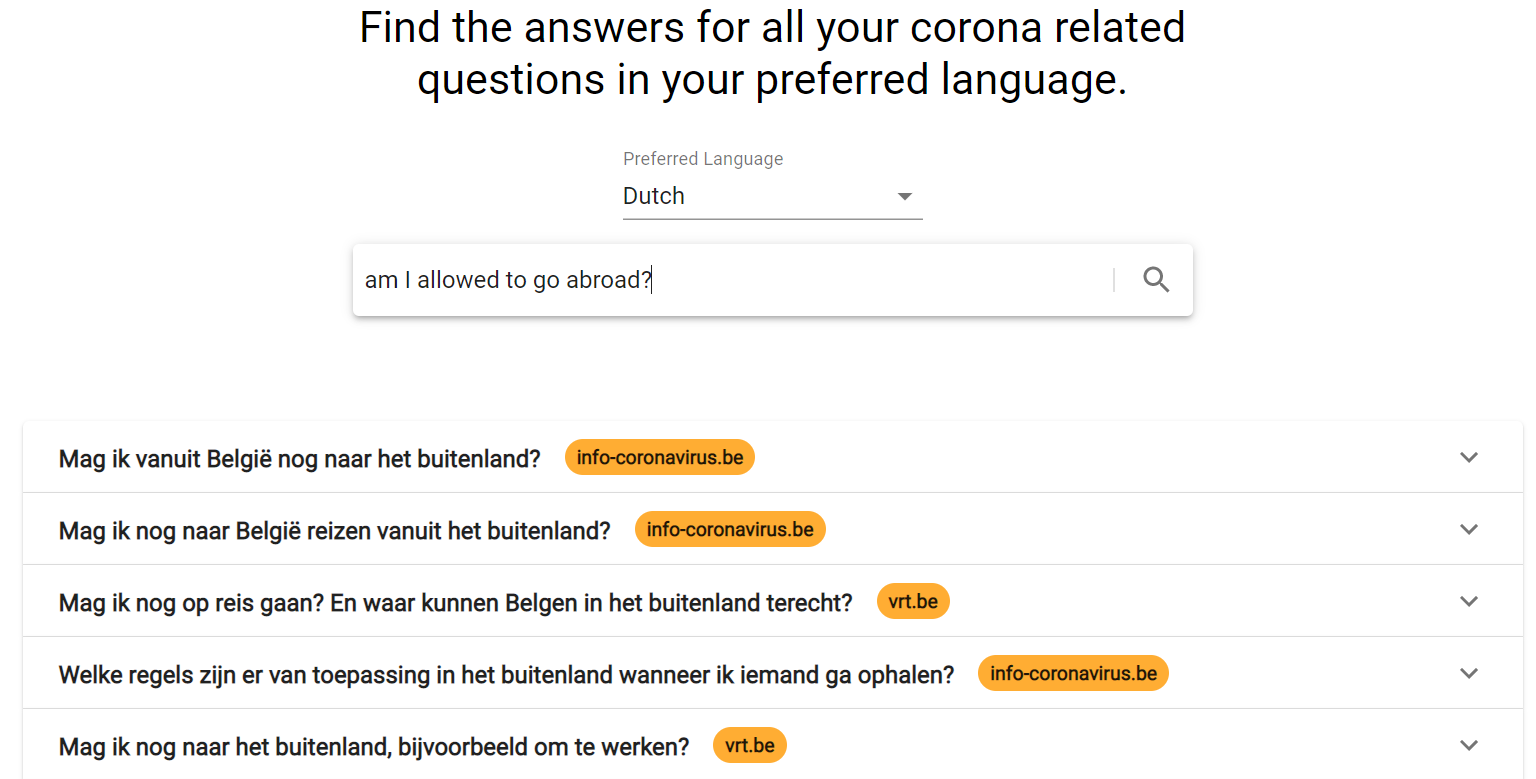This screenshot has height=779, width=1536.
Task: Expand chevron for 'Welke regels zijn er' question
Action: (1468, 674)
